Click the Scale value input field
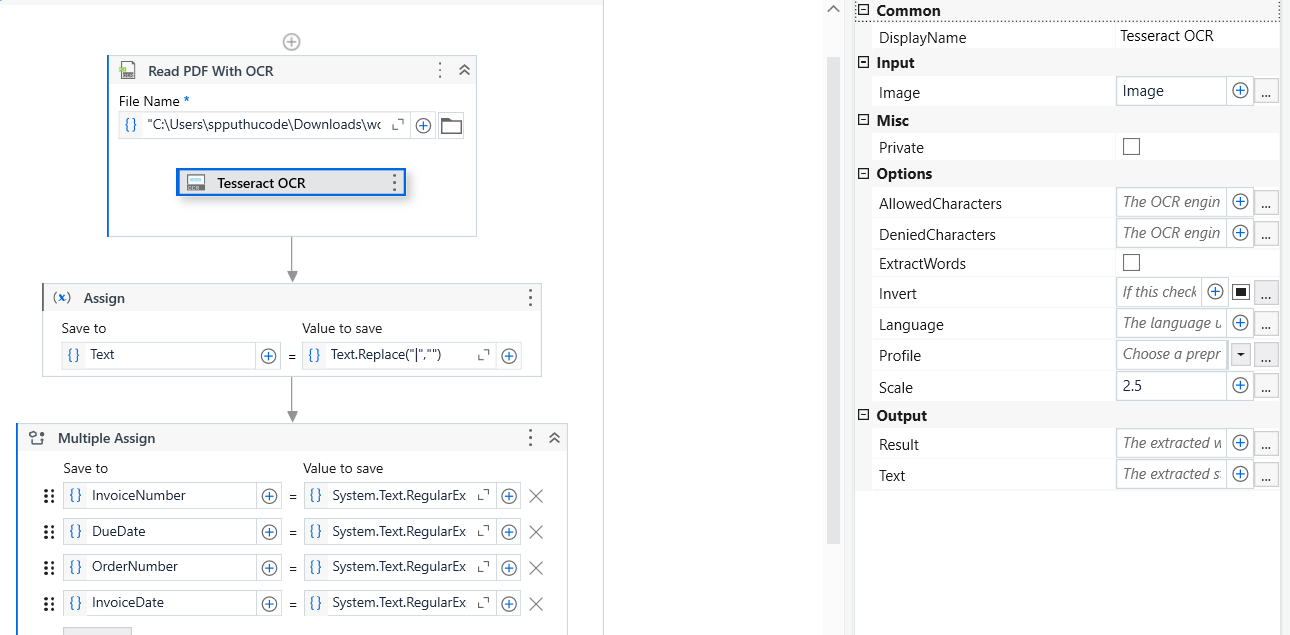Viewport: 1290px width, 635px height. tap(1170, 386)
